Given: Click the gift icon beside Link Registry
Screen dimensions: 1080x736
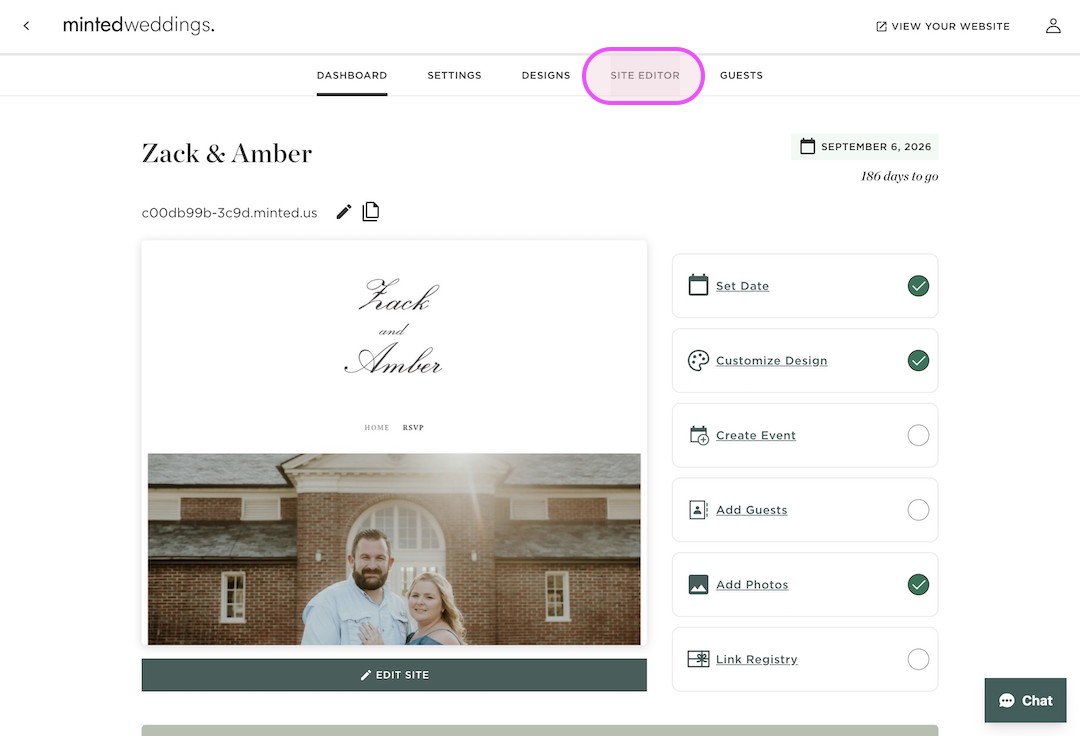Looking at the screenshot, I should coord(697,659).
